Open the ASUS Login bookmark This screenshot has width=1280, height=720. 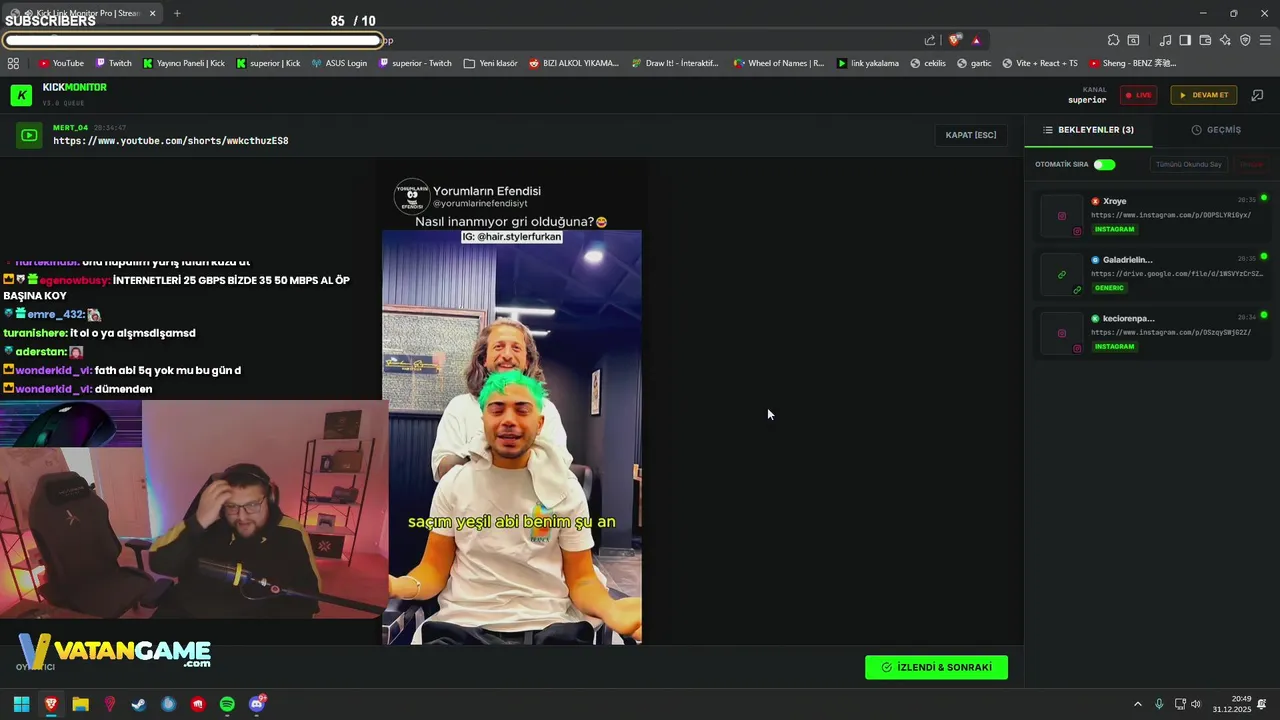pyautogui.click(x=339, y=63)
